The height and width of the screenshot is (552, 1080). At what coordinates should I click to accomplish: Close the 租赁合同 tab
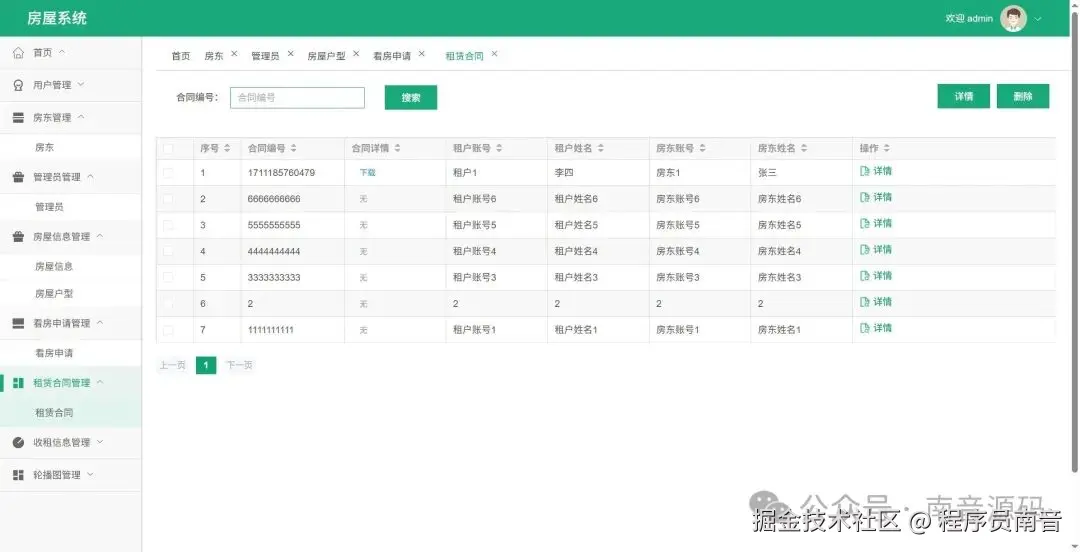click(495, 54)
